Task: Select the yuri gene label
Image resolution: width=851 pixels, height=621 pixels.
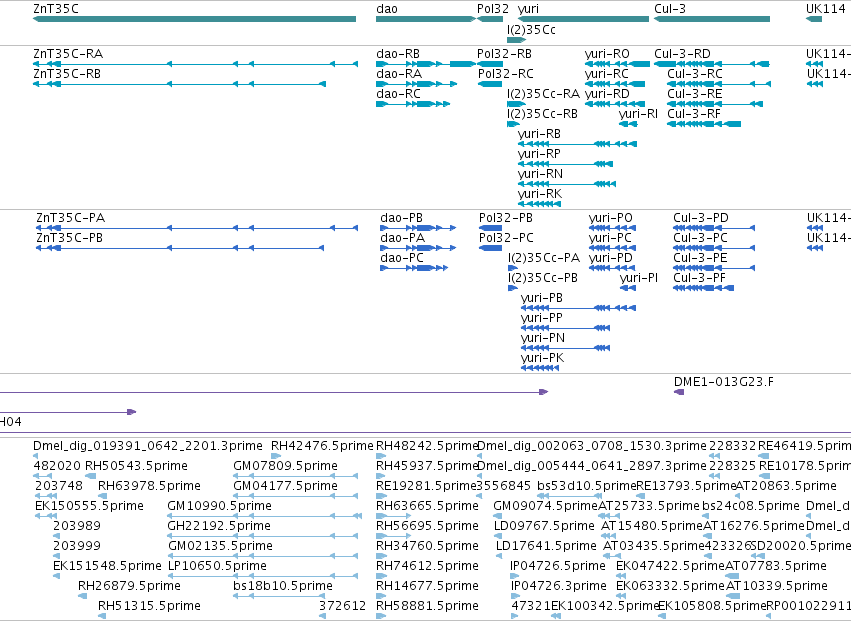Action: (x=528, y=9)
